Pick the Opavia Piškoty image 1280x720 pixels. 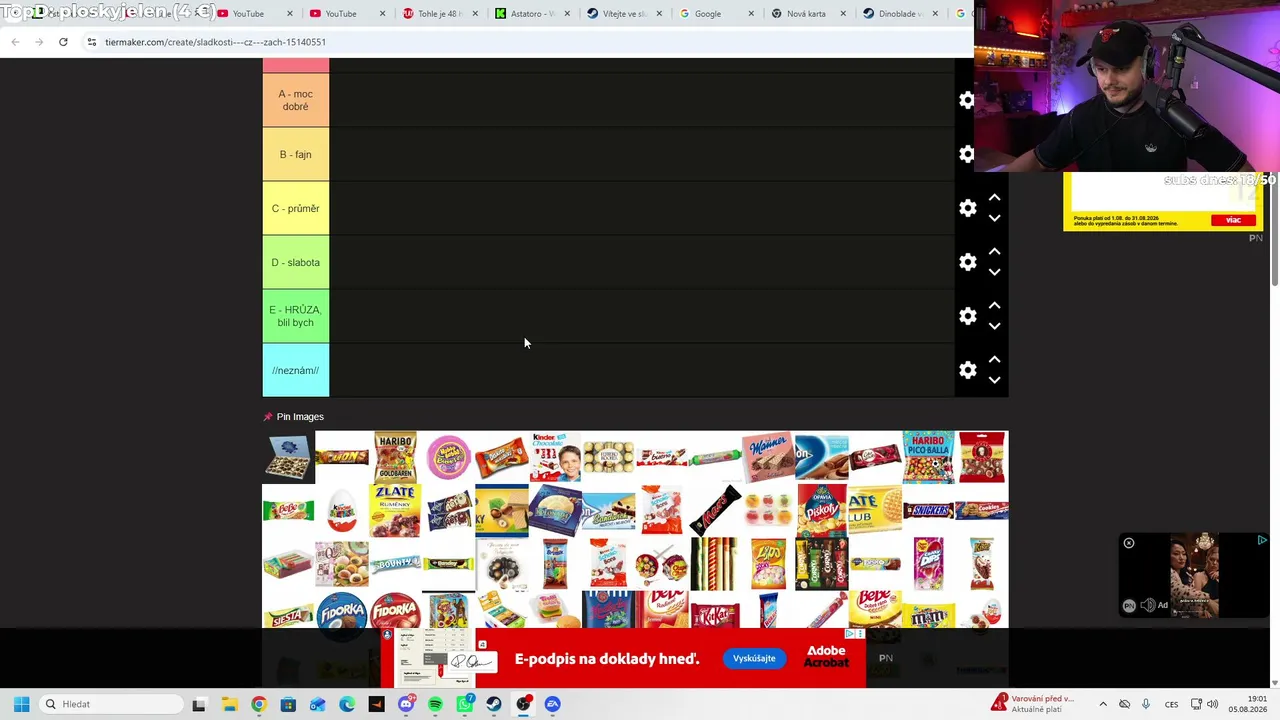point(822,511)
